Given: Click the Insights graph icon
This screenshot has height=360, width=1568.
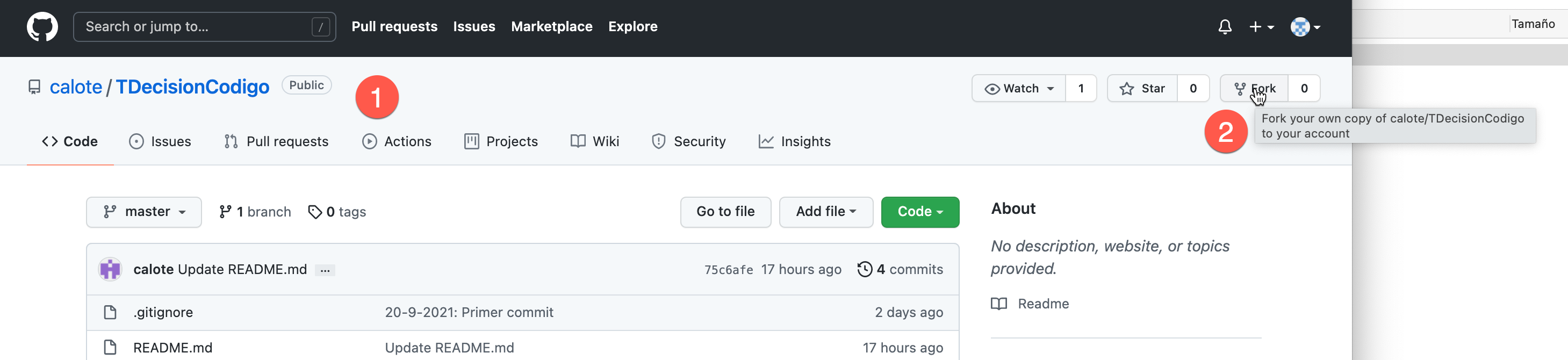Looking at the screenshot, I should [x=766, y=141].
